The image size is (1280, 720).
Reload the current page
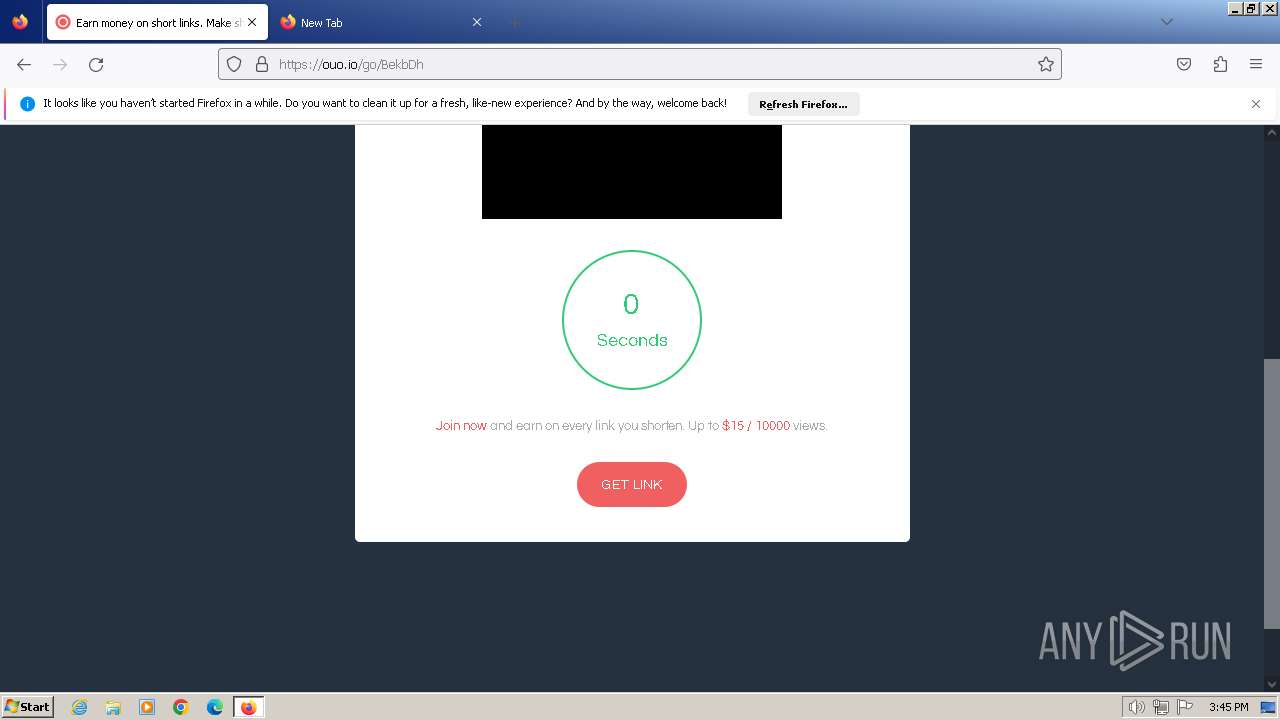coord(96,64)
